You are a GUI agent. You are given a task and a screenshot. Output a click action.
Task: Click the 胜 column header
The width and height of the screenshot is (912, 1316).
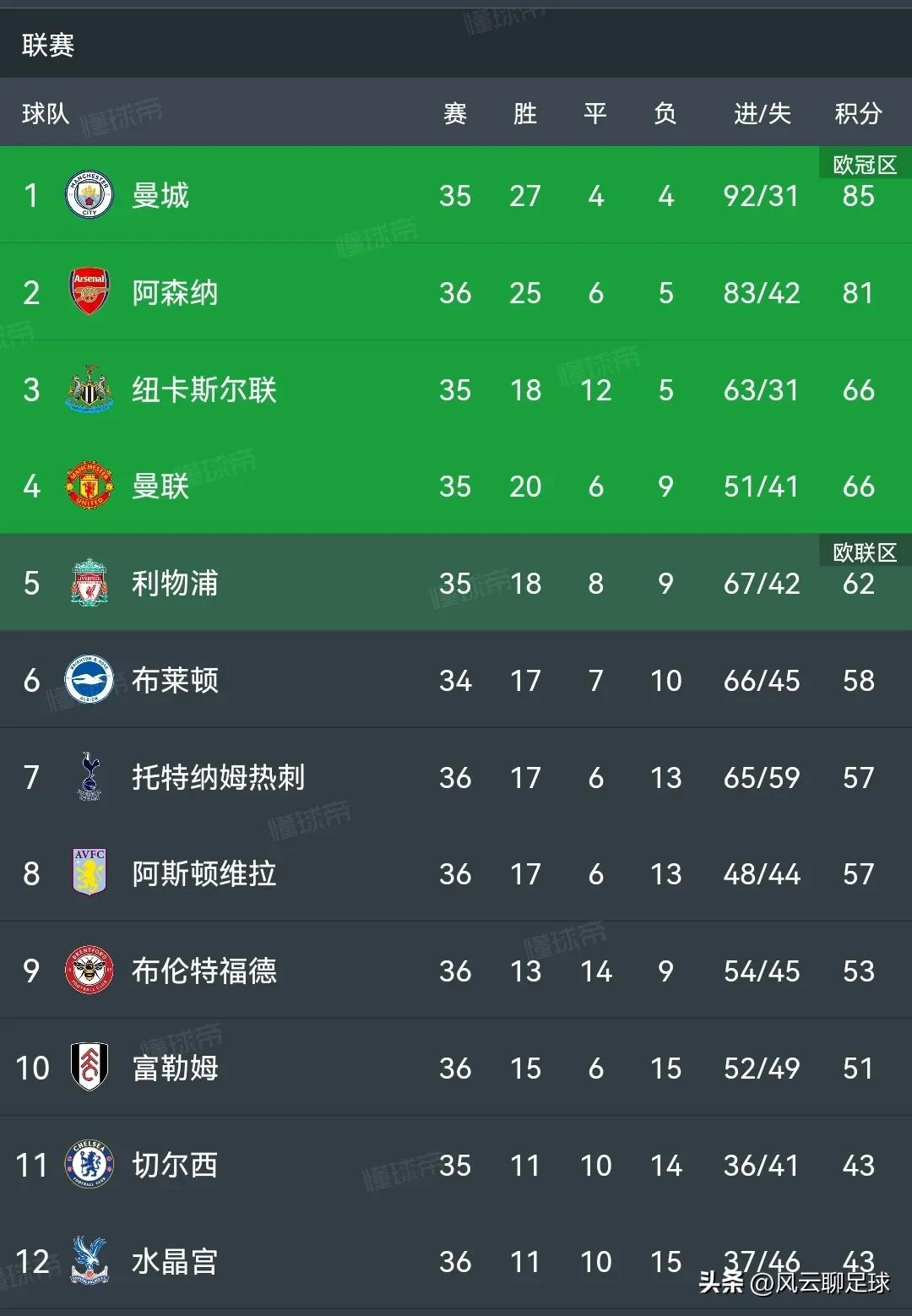click(525, 113)
